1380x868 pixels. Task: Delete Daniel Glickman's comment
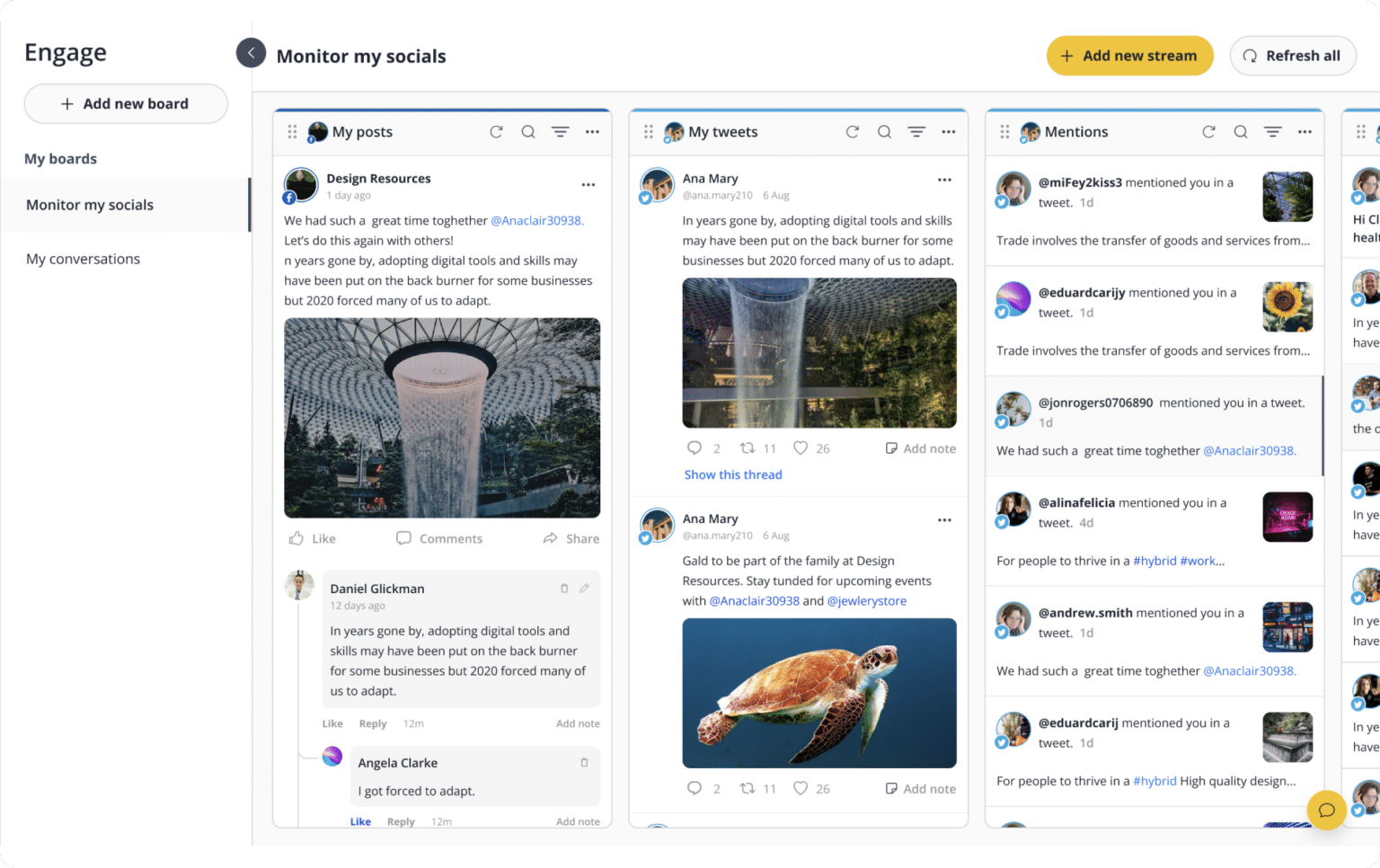[564, 589]
